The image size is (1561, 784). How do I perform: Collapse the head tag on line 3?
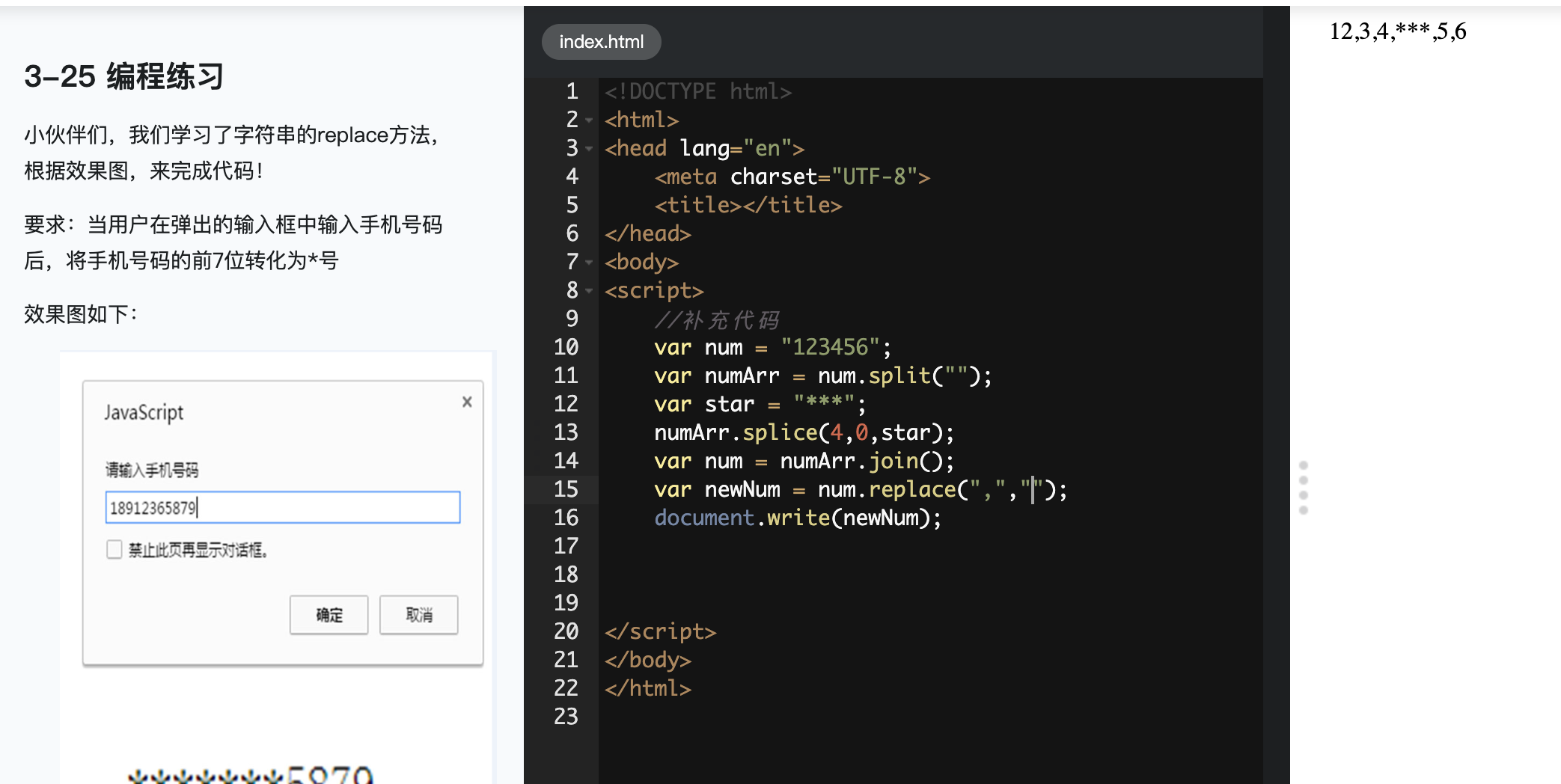(589, 149)
